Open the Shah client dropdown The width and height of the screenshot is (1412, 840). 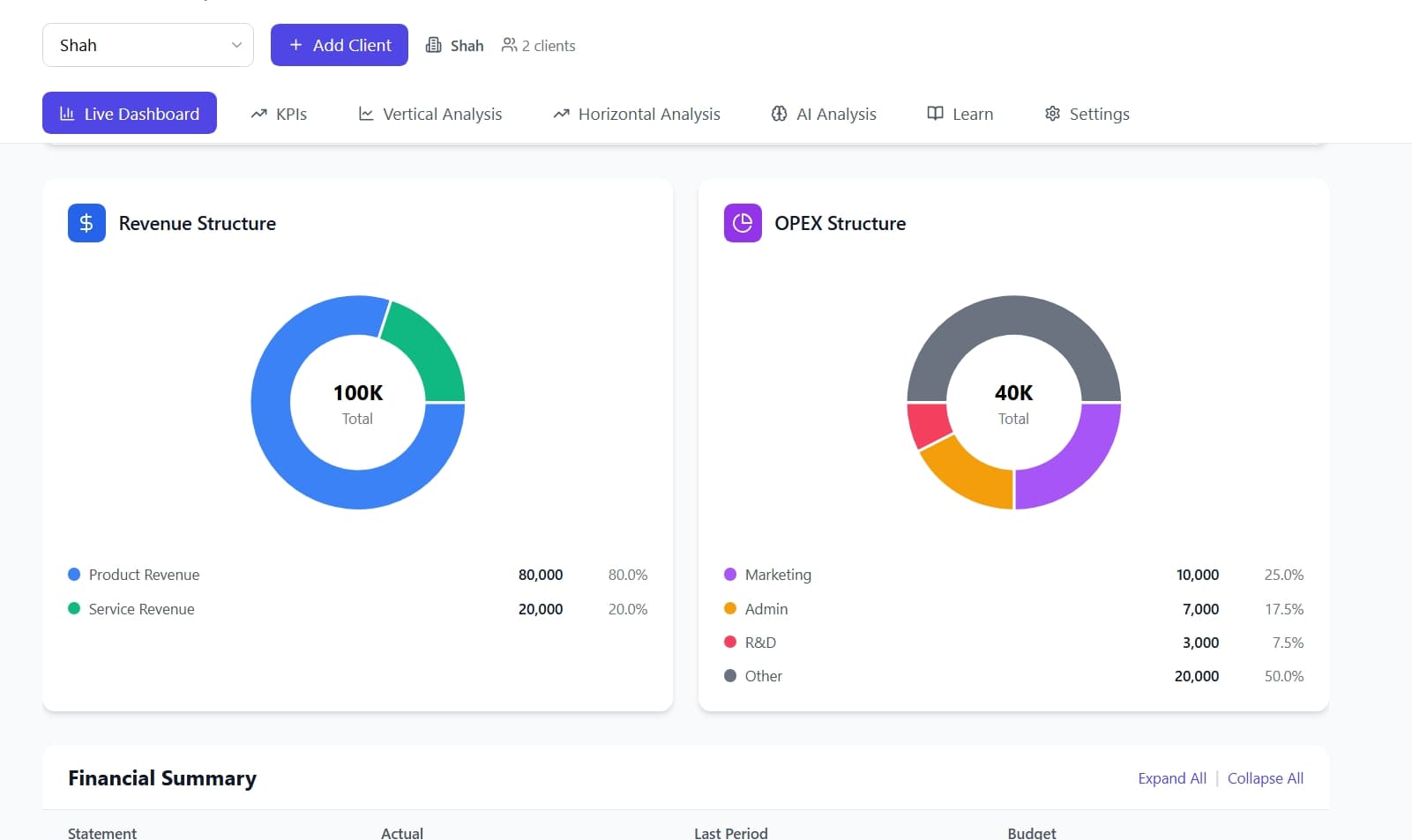click(x=148, y=45)
